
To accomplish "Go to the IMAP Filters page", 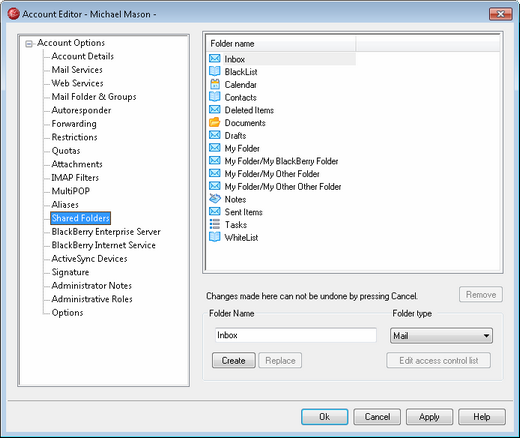I will (75, 178).
